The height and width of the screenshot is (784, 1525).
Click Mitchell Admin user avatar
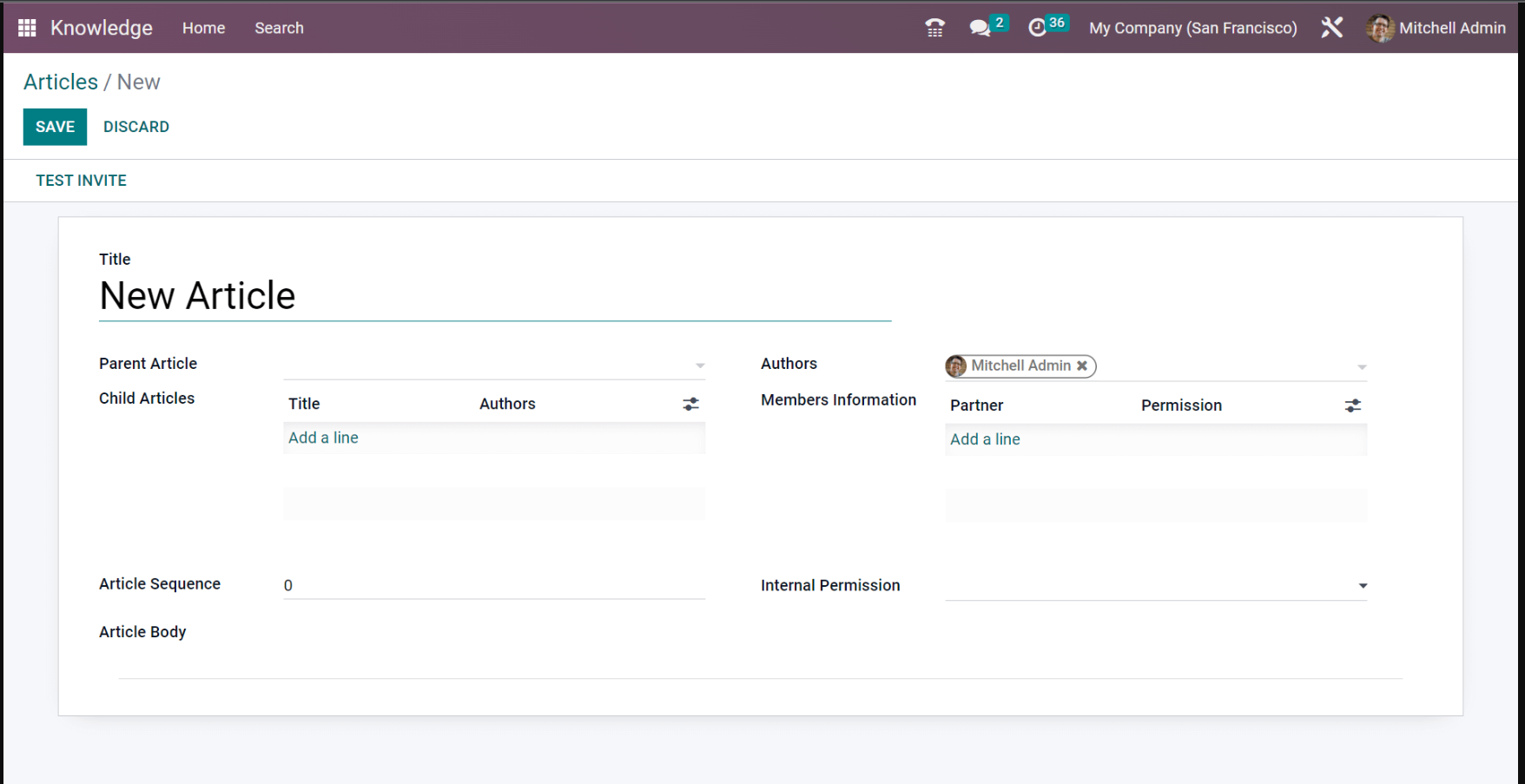[x=1379, y=28]
